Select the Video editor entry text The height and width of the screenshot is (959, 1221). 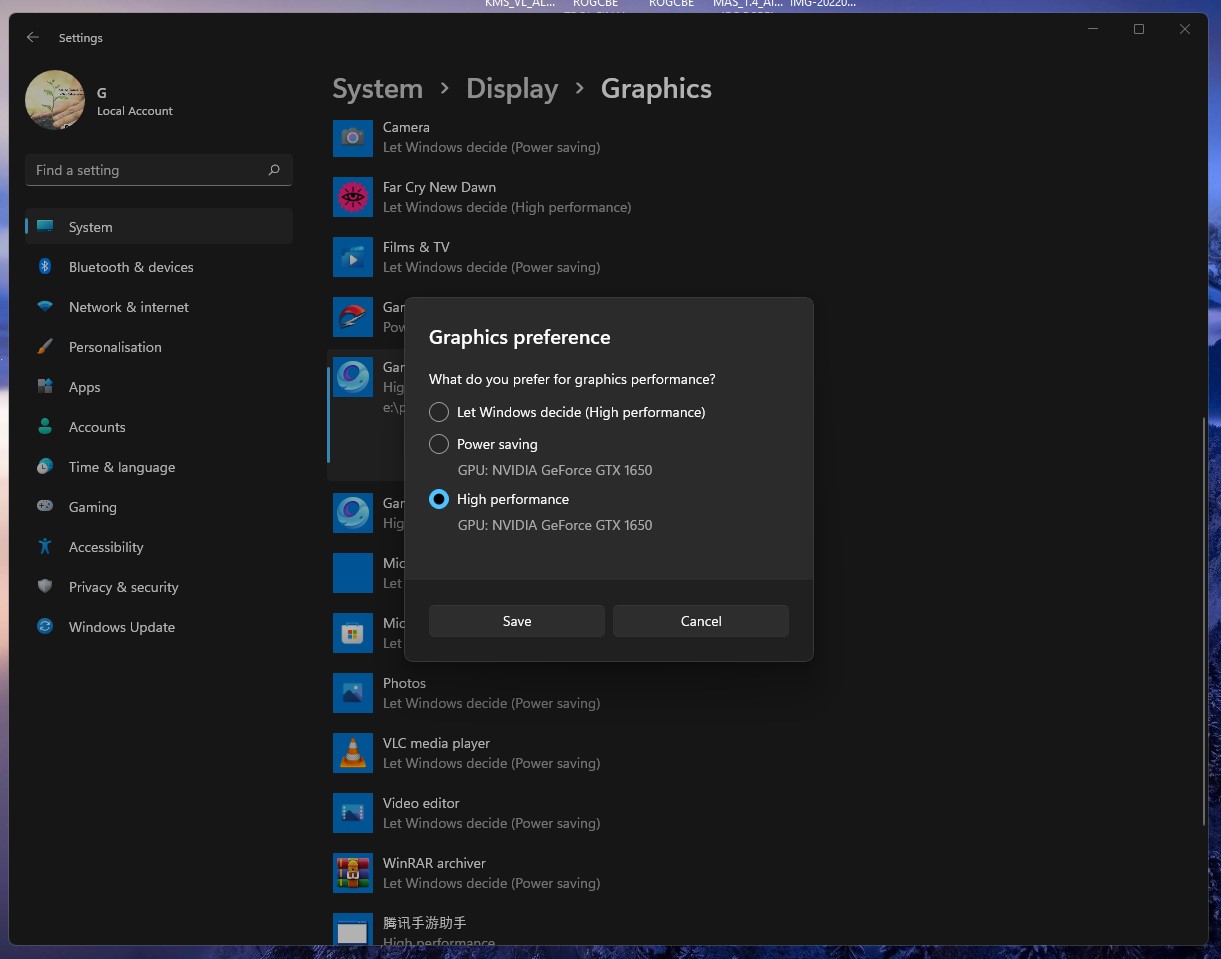(x=421, y=803)
